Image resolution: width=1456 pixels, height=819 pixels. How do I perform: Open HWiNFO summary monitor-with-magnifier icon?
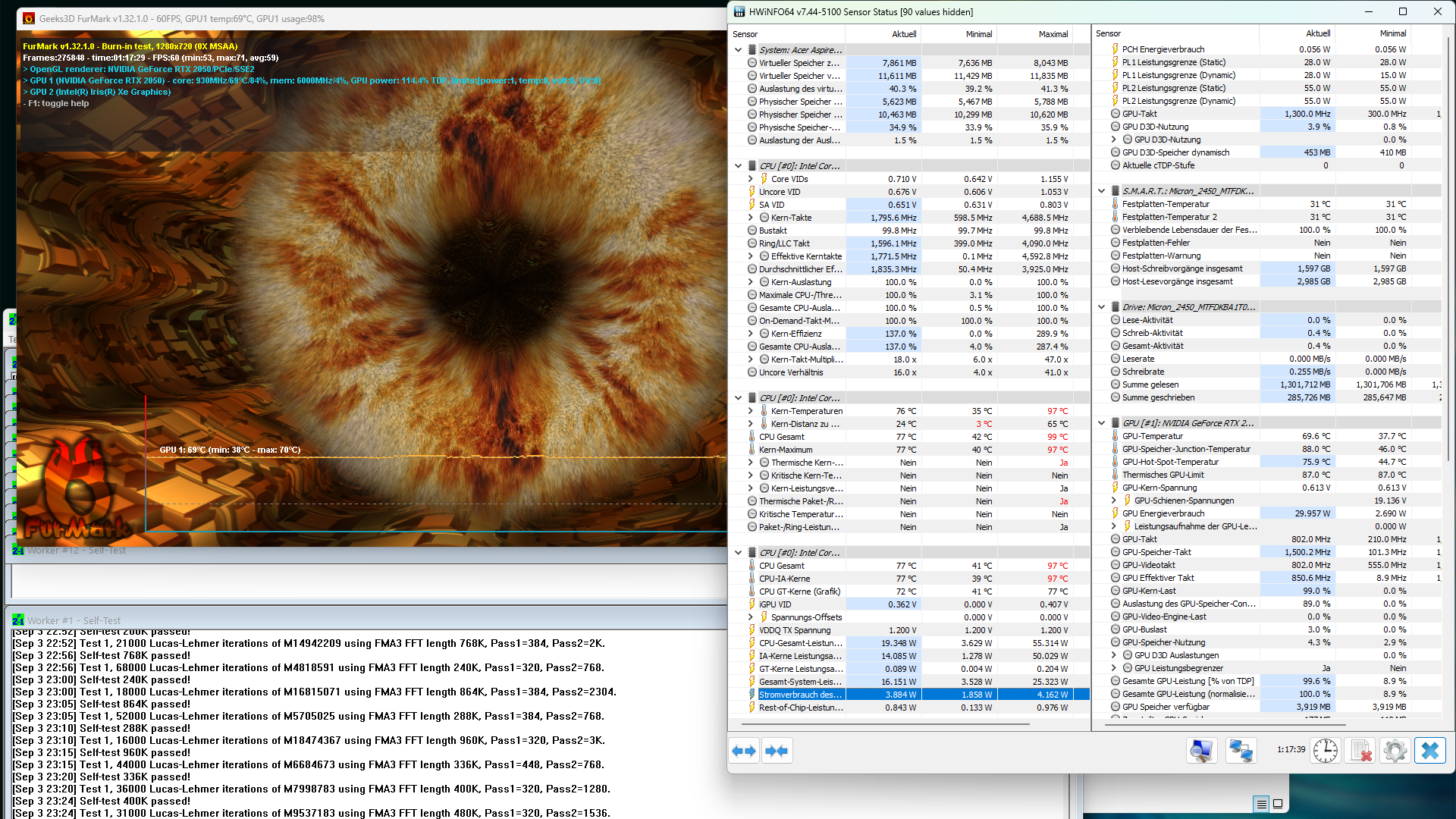coord(1201,751)
